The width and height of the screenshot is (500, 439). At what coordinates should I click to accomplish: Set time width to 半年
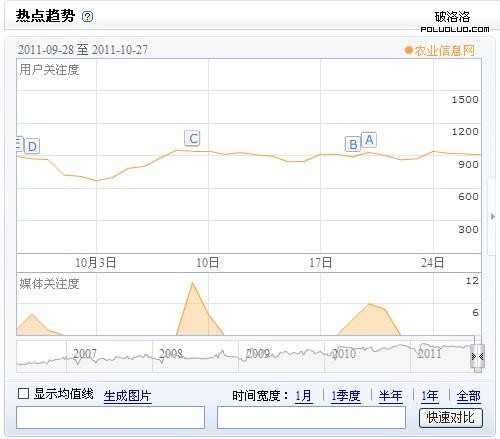pyautogui.click(x=390, y=396)
